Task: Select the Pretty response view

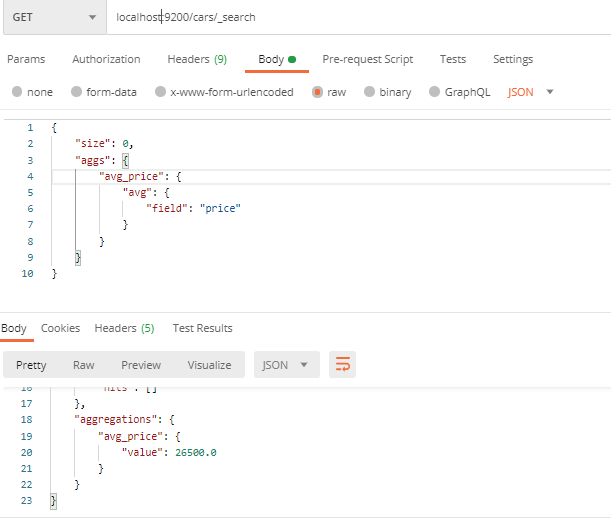Action: click(x=31, y=365)
